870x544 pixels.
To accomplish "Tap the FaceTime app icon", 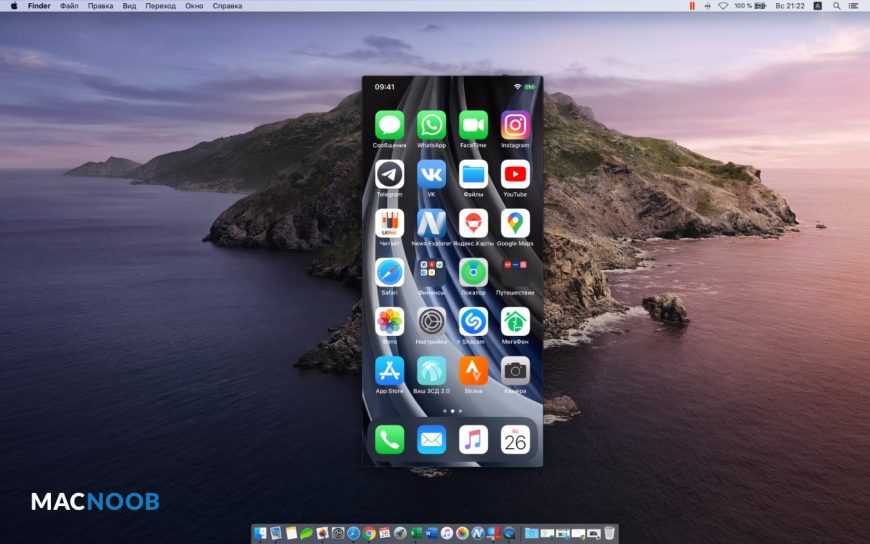I will click(473, 125).
